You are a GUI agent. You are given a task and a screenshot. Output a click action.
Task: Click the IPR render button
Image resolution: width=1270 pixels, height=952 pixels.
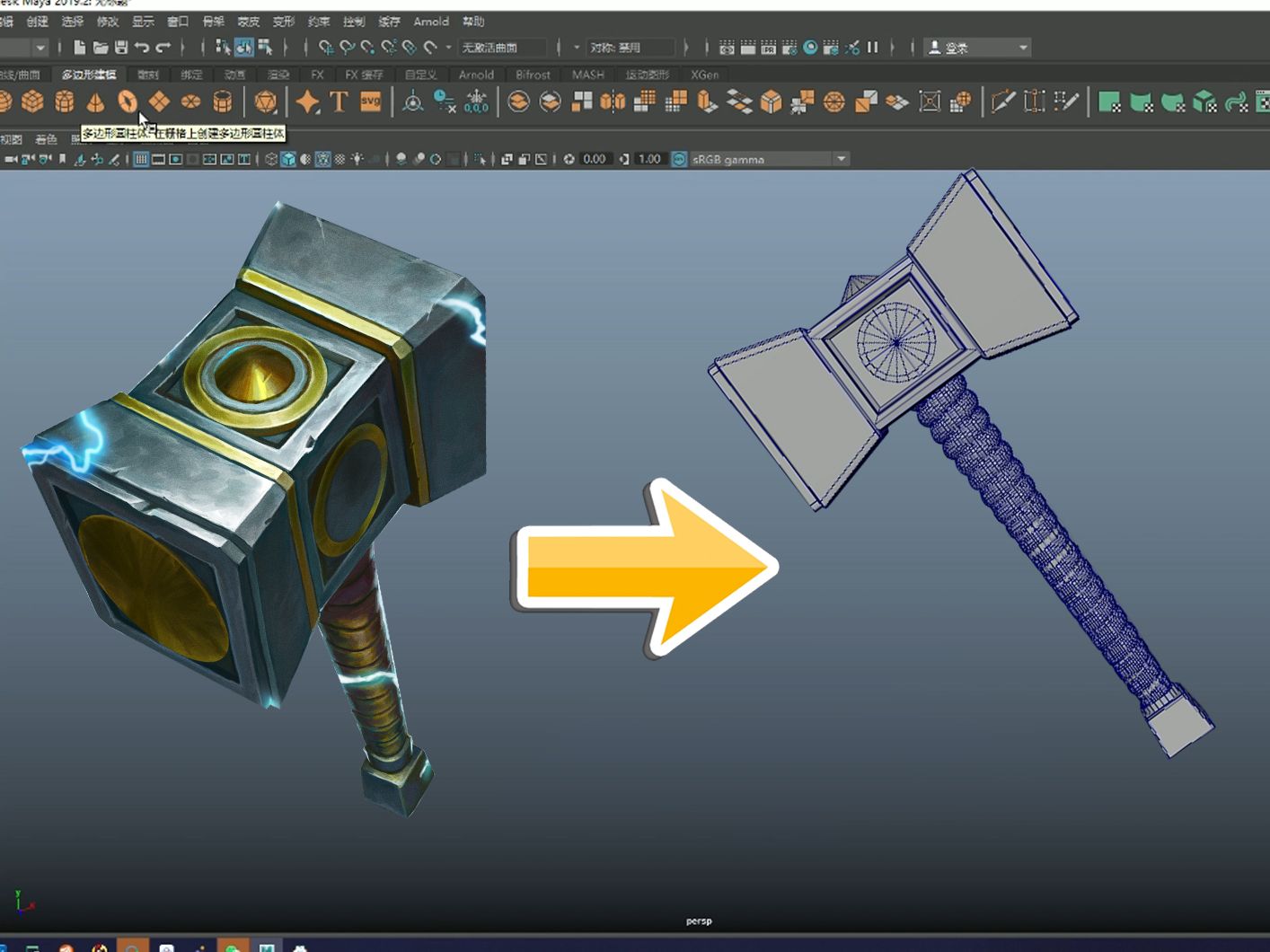coord(768,48)
